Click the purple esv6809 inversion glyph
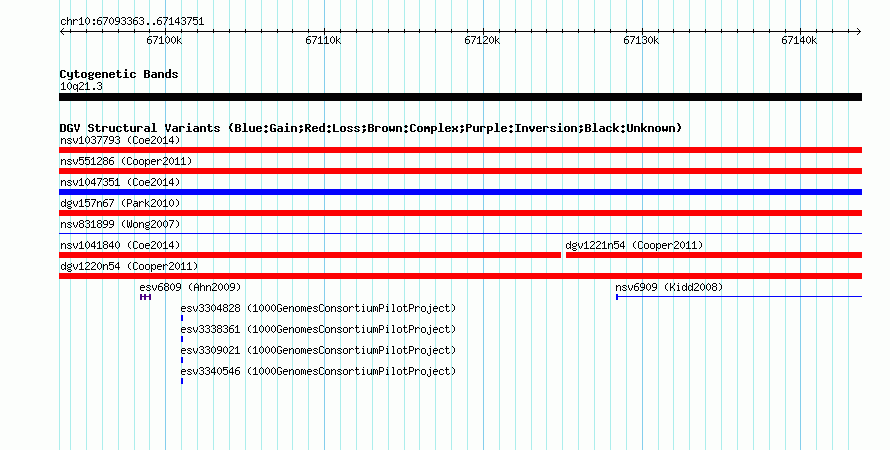This screenshot has width=890, height=450. coord(145,297)
